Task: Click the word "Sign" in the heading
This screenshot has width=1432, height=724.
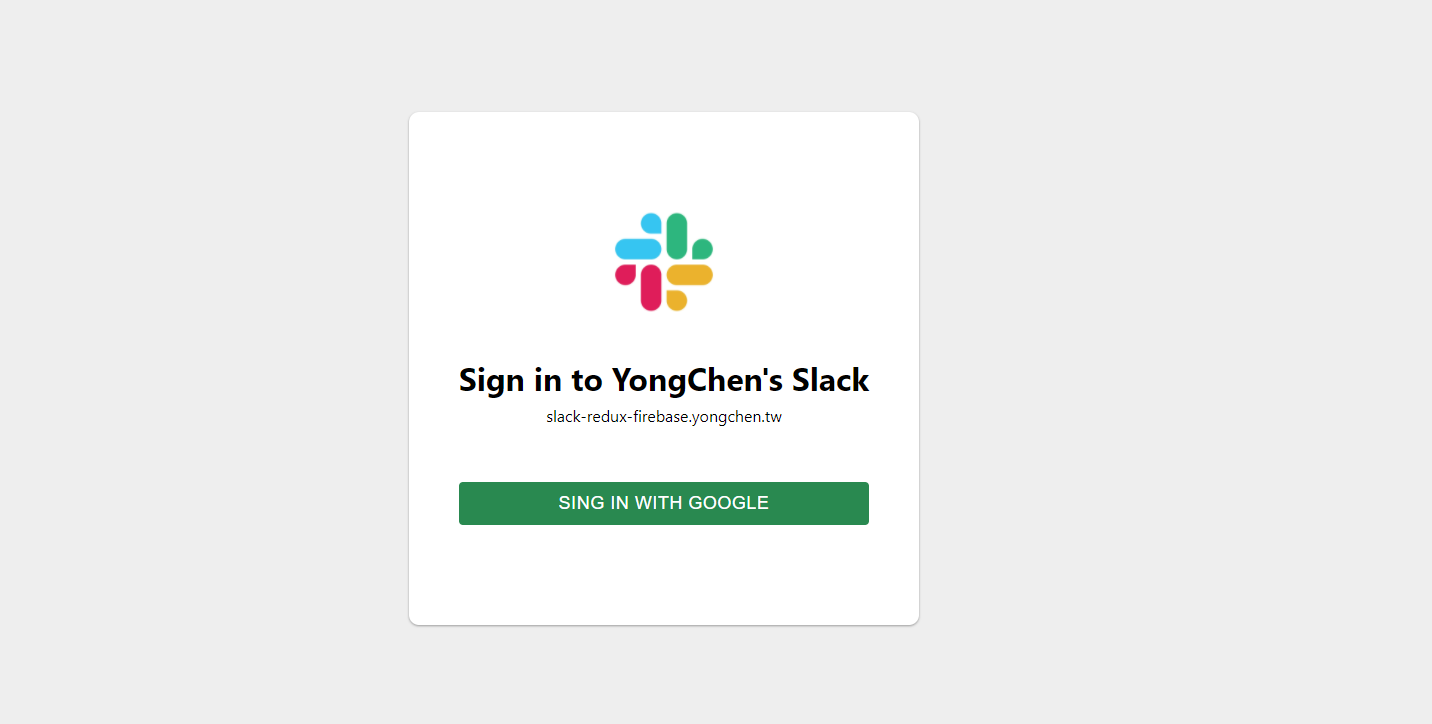Action: tap(492, 380)
